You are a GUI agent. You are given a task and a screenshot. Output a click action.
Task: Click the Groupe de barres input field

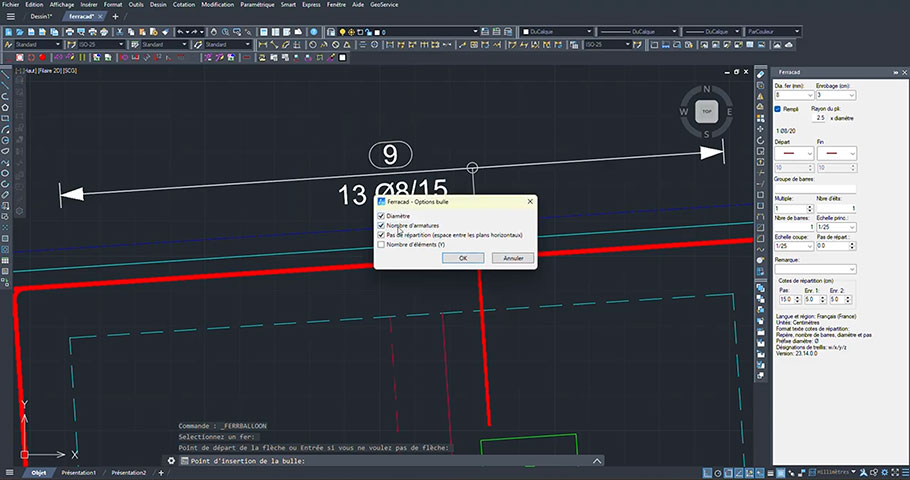point(815,189)
